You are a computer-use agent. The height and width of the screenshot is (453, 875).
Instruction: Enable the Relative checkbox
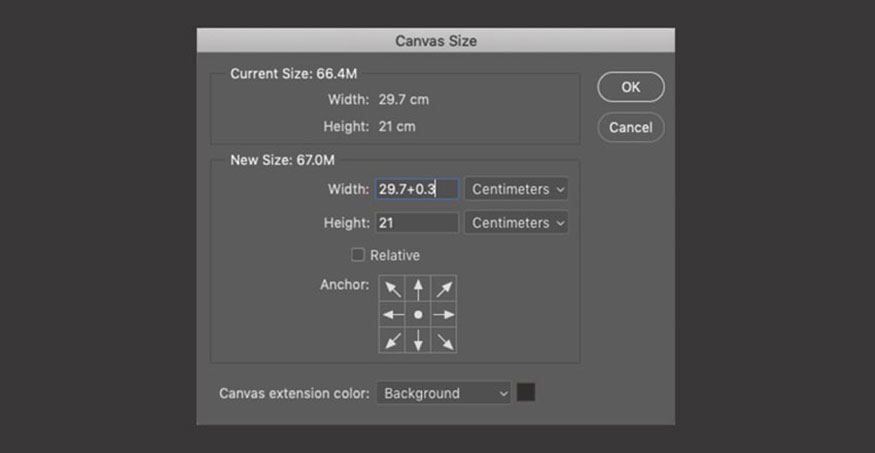pos(358,255)
